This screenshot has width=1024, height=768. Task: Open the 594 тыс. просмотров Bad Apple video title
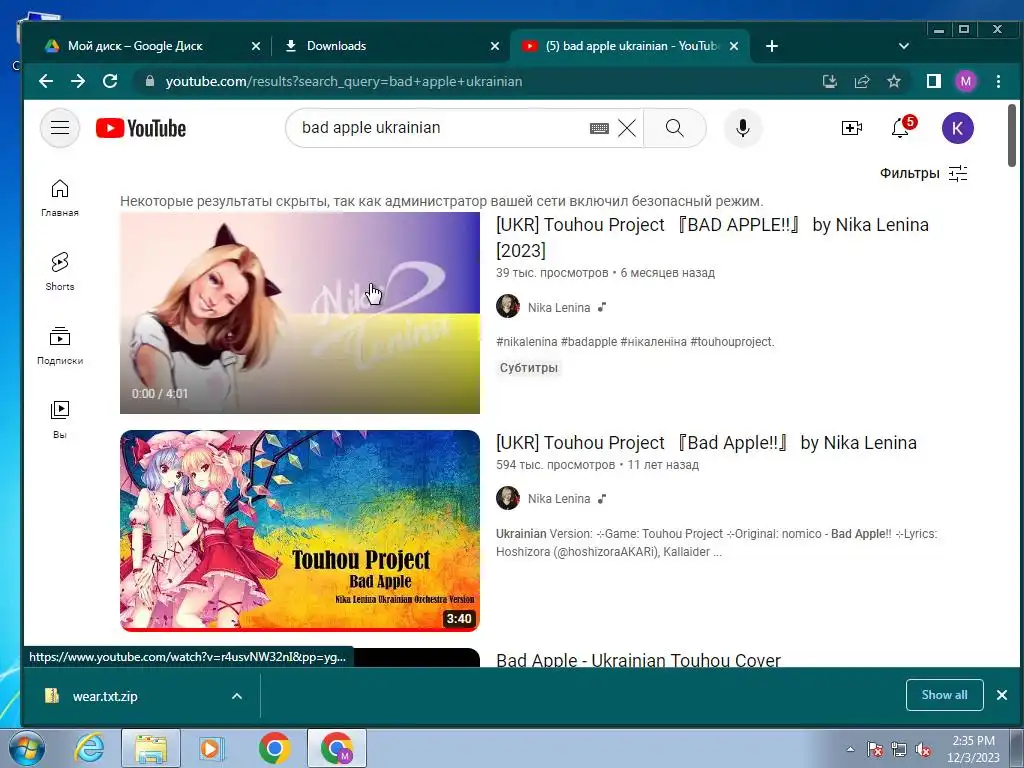click(706, 443)
